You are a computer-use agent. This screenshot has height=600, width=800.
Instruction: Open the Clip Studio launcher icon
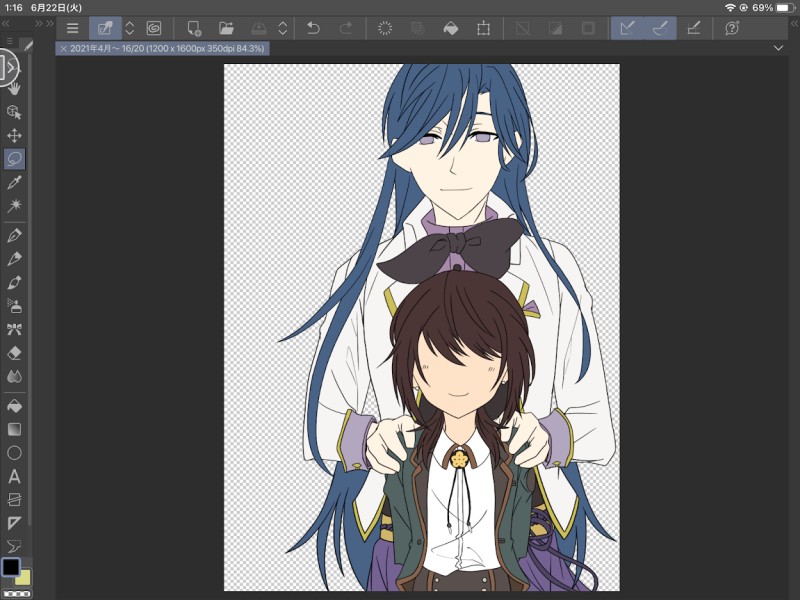(105, 28)
